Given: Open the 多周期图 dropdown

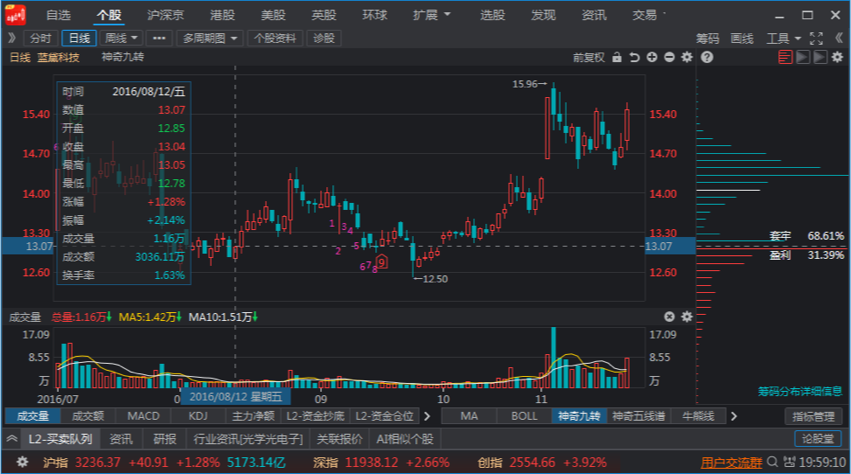Looking at the screenshot, I should click(210, 38).
